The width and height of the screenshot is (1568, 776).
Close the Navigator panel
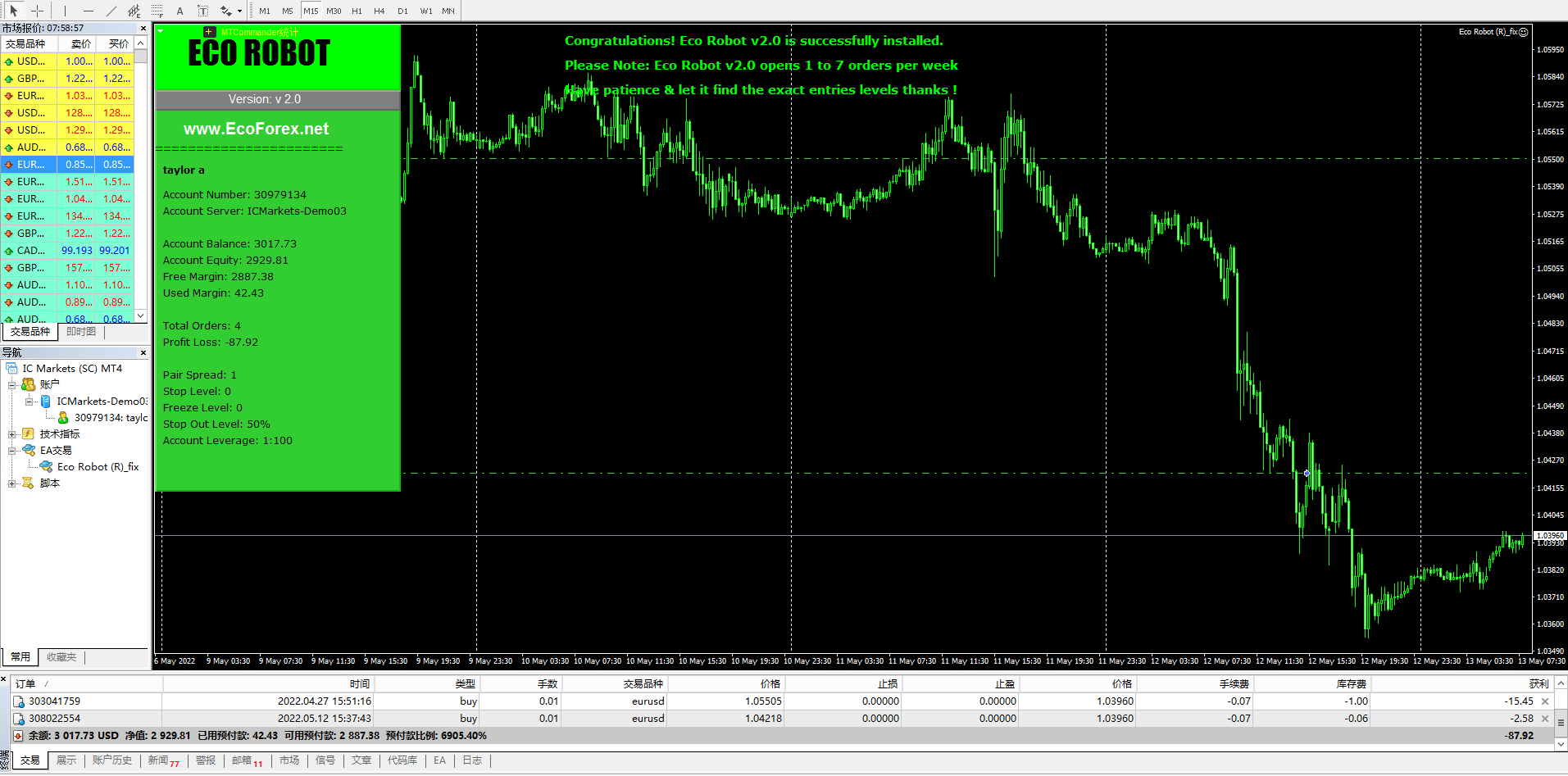click(143, 352)
